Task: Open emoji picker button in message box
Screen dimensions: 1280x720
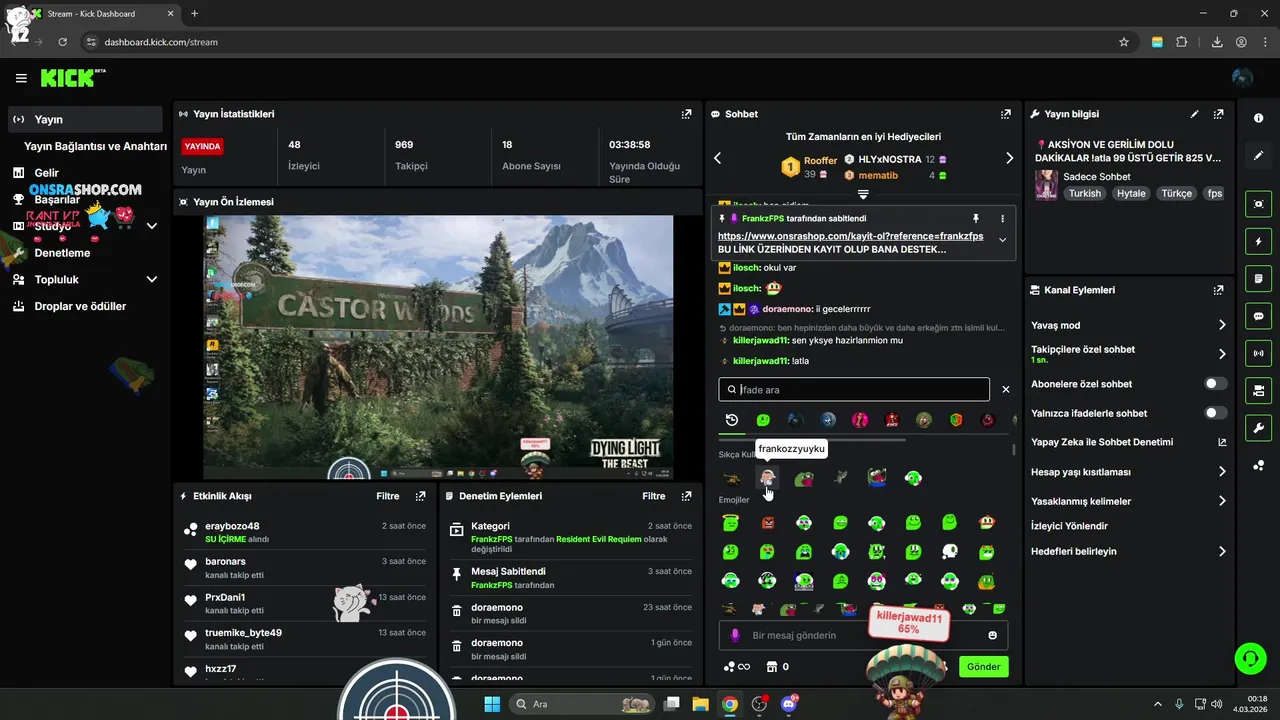Action: pos(992,635)
